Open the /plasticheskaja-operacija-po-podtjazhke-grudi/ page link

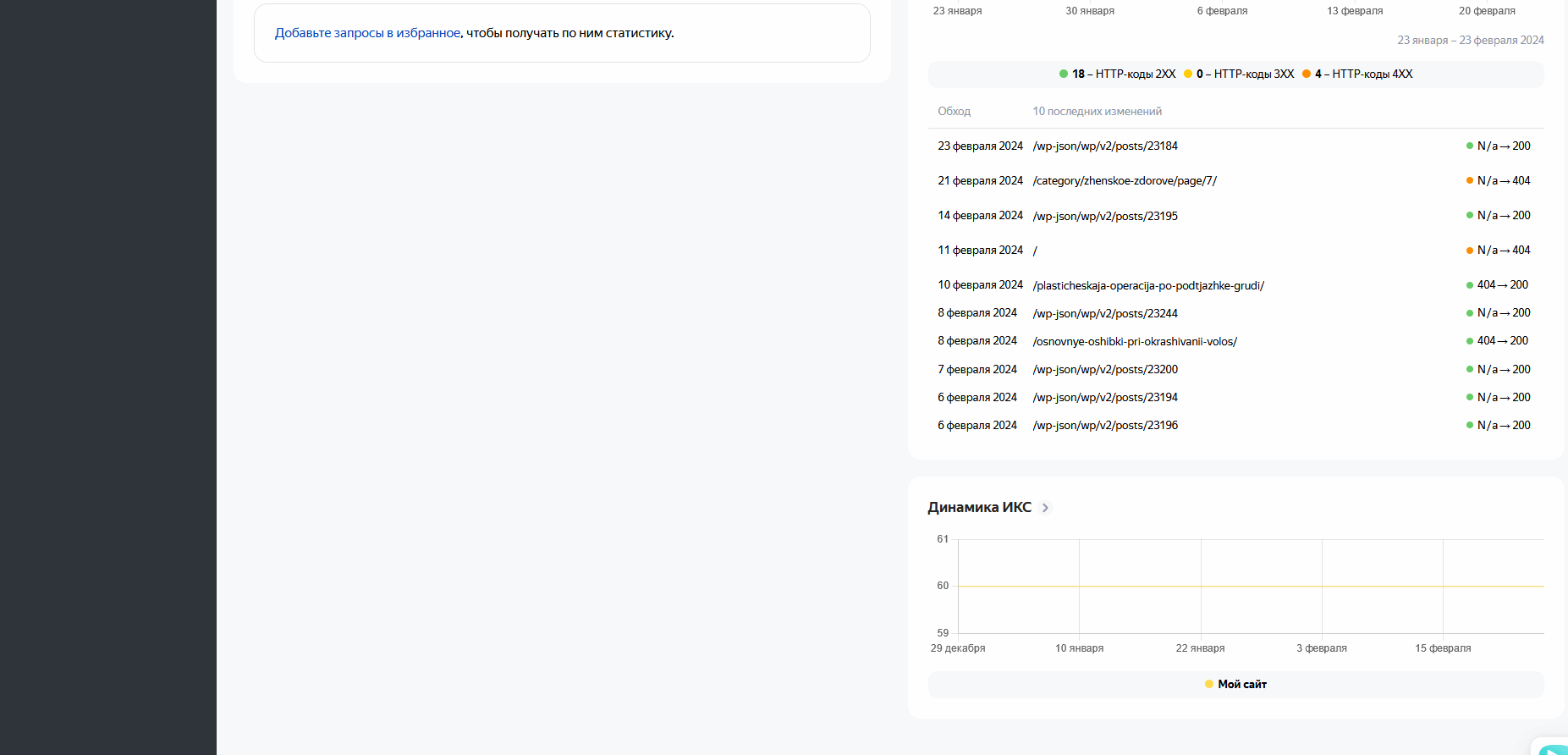(x=1148, y=285)
